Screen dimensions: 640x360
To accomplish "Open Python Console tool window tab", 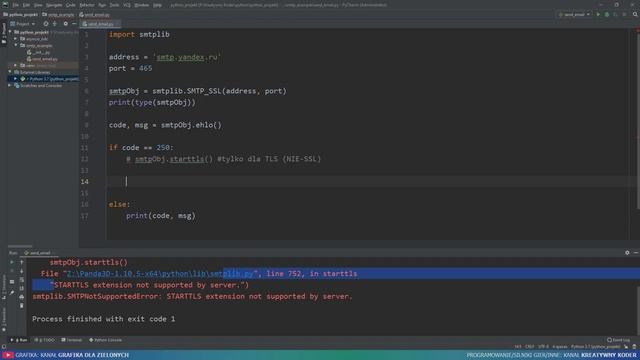I will coord(106,340).
